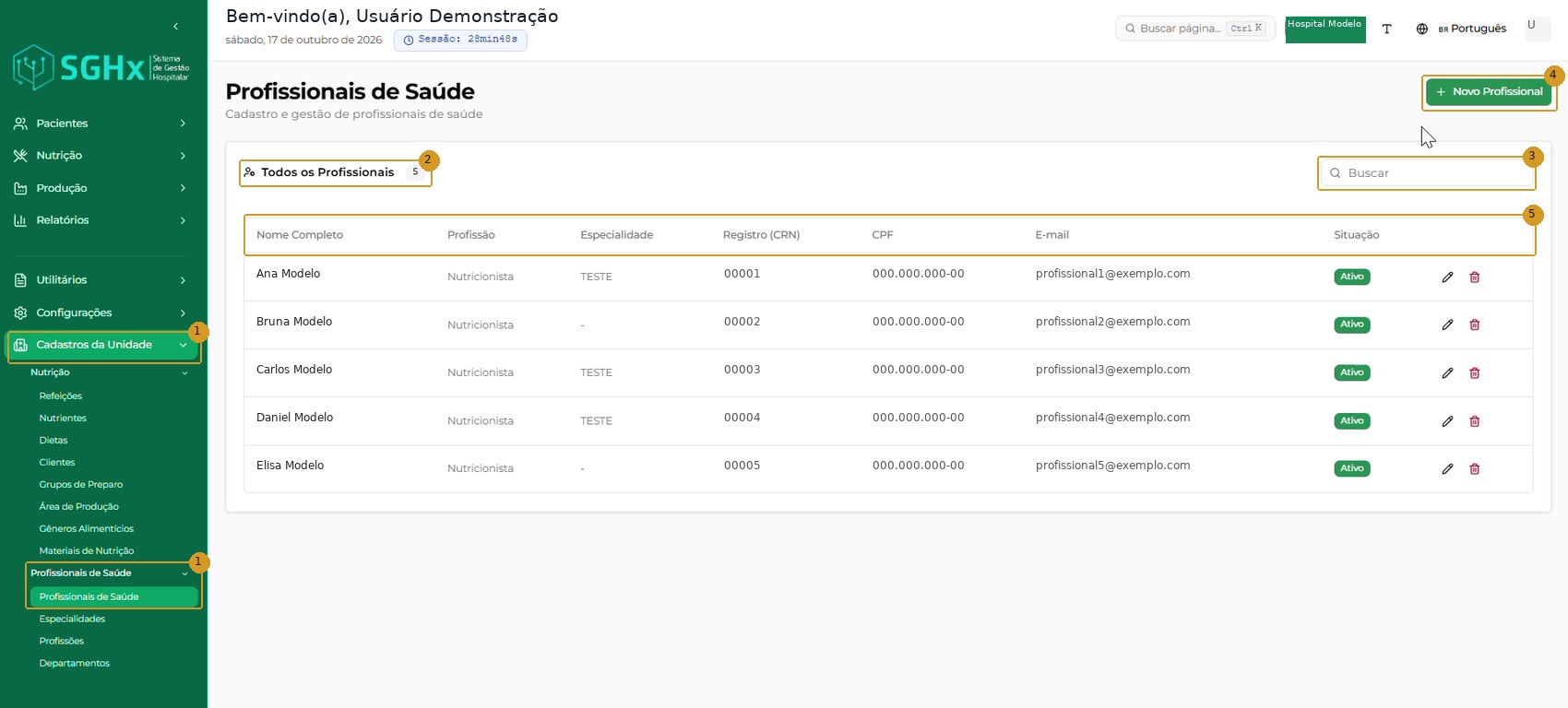This screenshot has width=1568, height=708.
Task: Expand the Configurações menu
Action: click(101, 313)
